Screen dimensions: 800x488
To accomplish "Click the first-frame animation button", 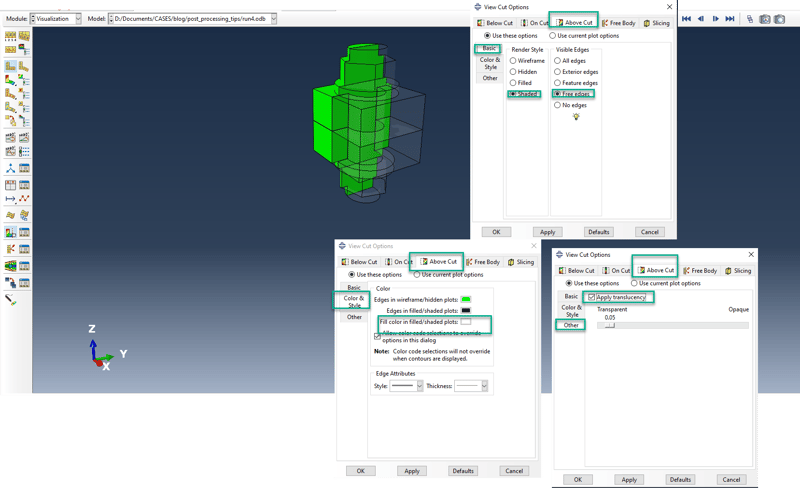I will (x=685, y=19).
